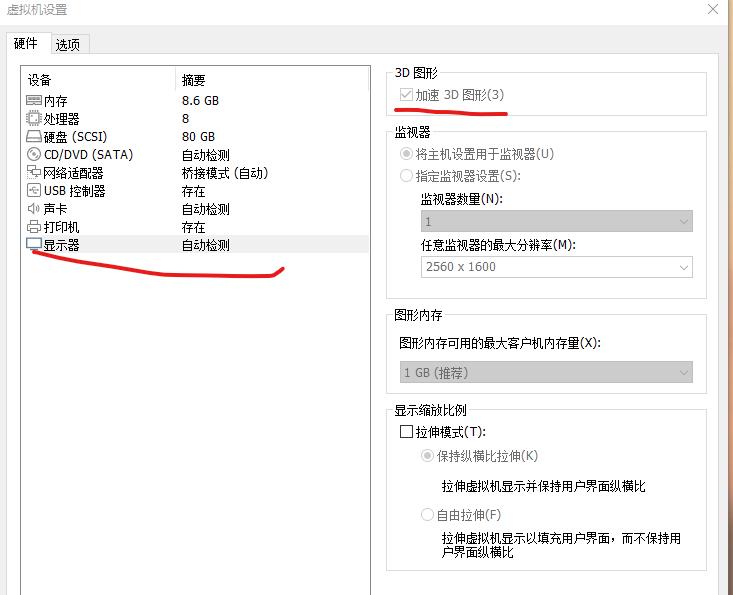Select the 硬盘 (SCSI) hard disk icon

[34, 136]
